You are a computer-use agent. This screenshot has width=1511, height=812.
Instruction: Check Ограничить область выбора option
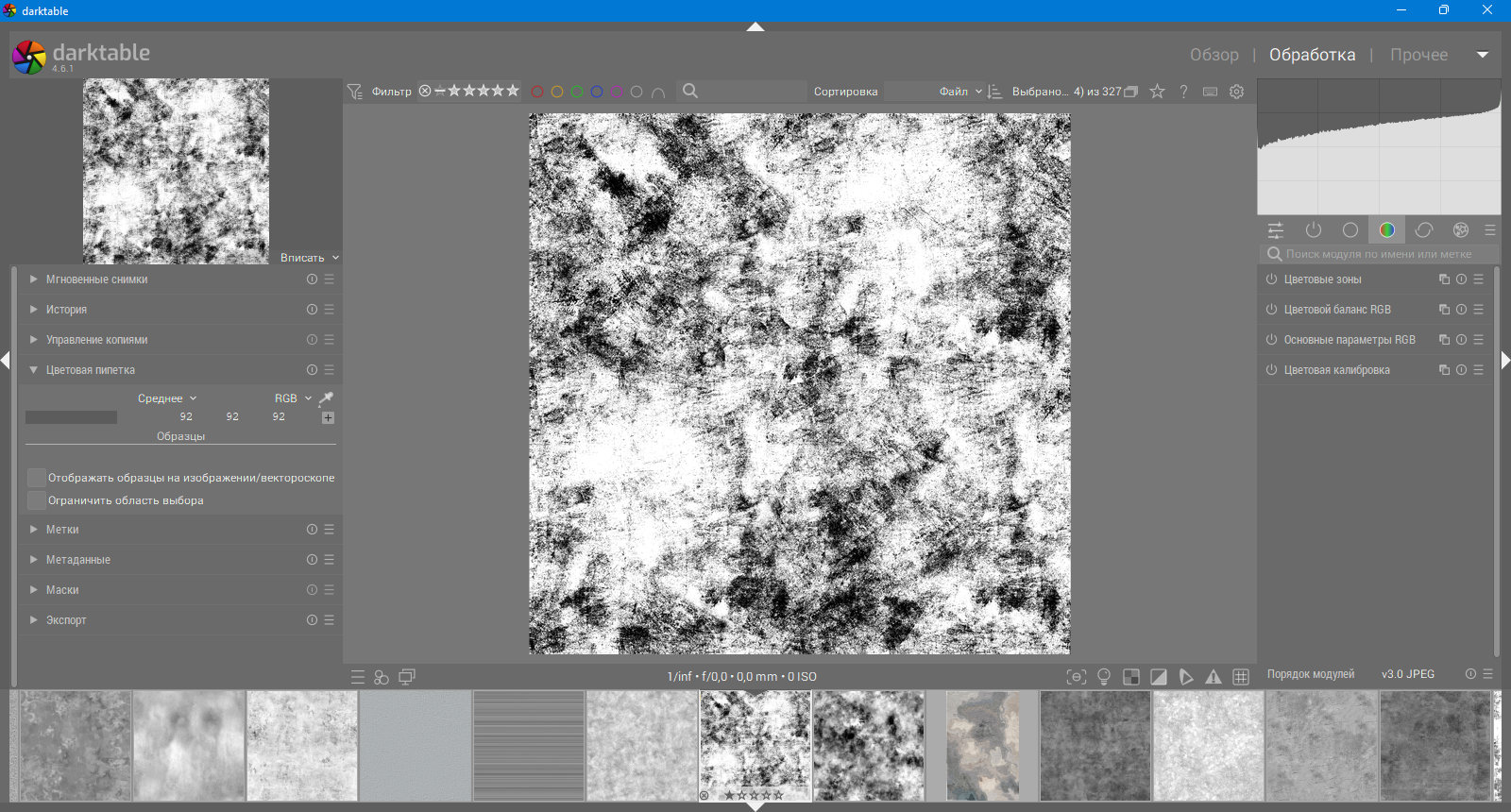point(37,500)
